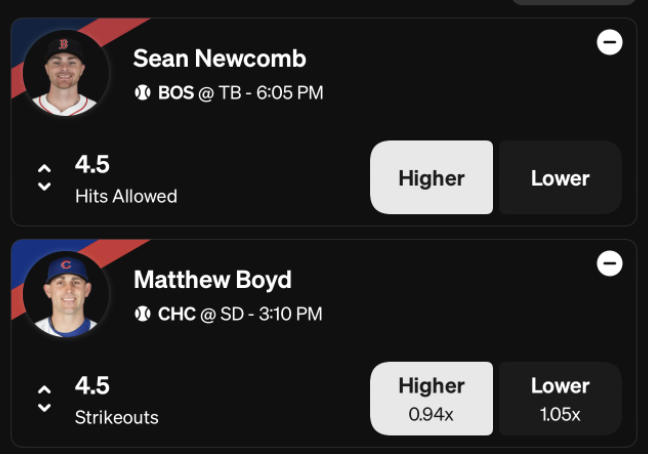Screen dimensions: 648x454
Task: Open BOS @ TB 6:05 PM game info
Action: [241, 93]
